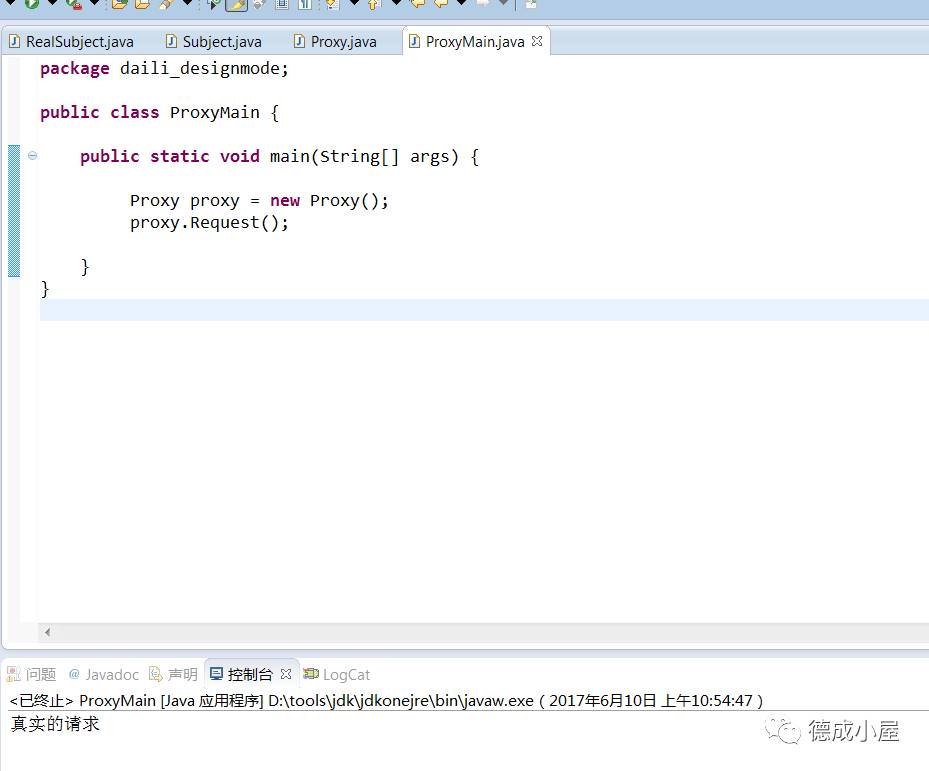
Task: Click the editor horizontal scroll left arrow
Action: click(x=47, y=632)
